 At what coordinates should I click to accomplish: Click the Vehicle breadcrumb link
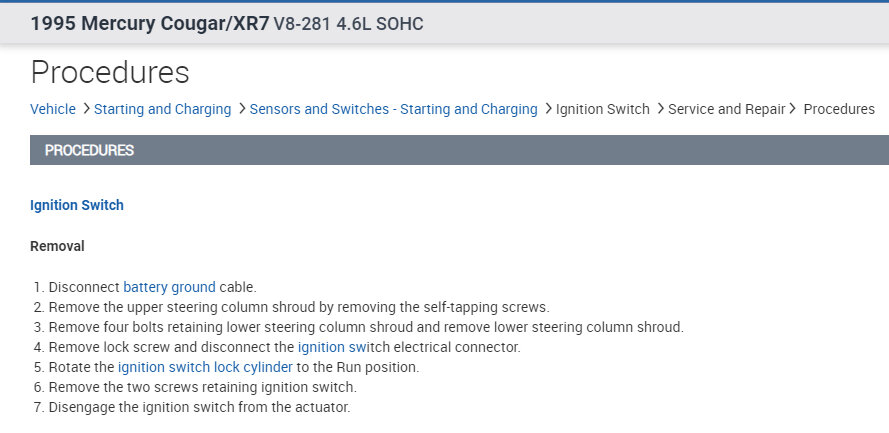click(x=53, y=109)
